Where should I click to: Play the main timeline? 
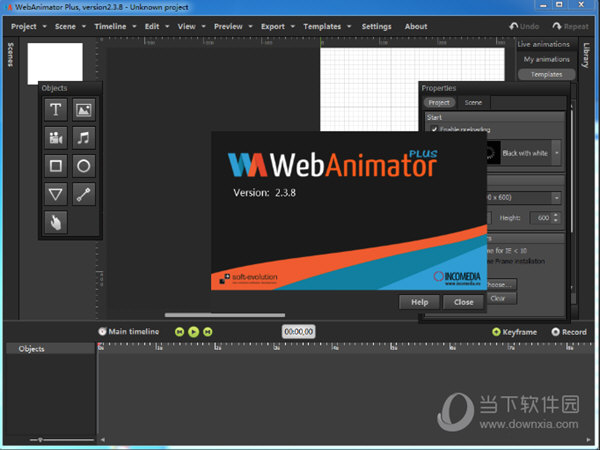click(x=194, y=332)
